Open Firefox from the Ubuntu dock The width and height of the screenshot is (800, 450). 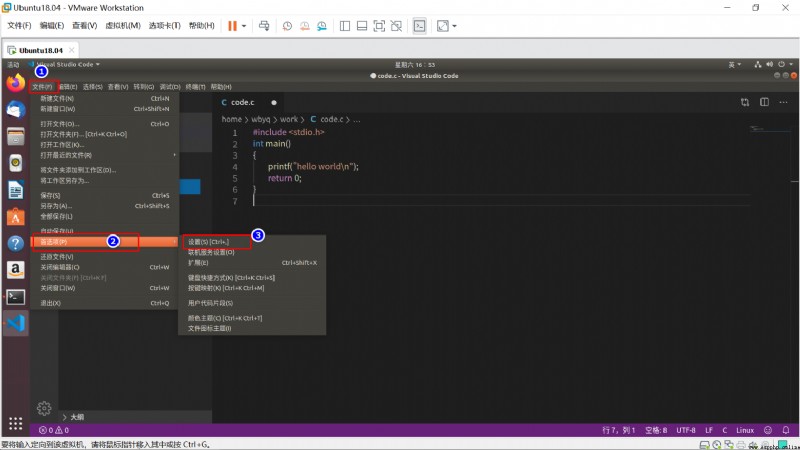click(15, 83)
